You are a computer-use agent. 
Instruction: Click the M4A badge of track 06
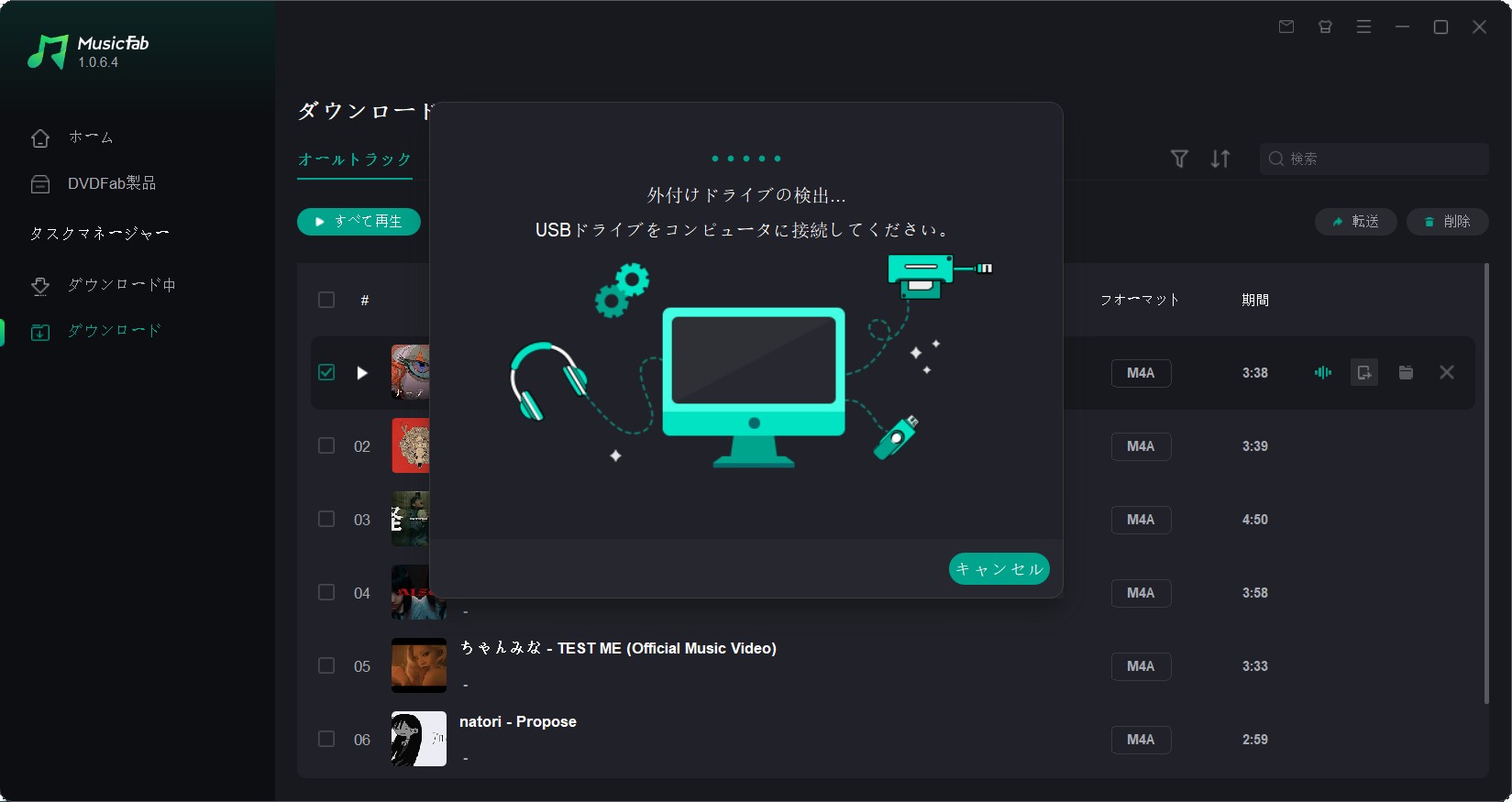pos(1141,740)
